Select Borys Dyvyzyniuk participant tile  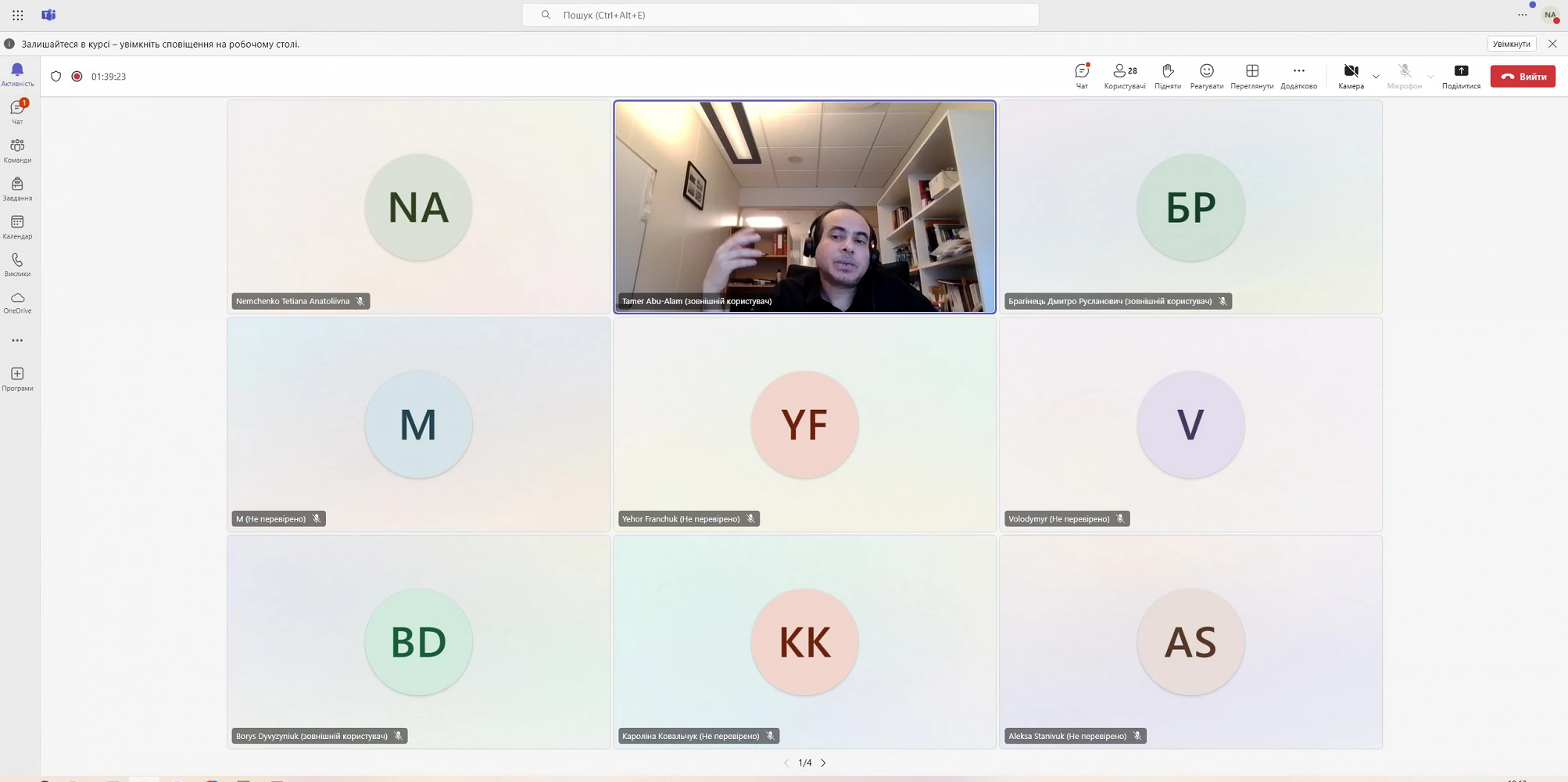click(x=418, y=641)
